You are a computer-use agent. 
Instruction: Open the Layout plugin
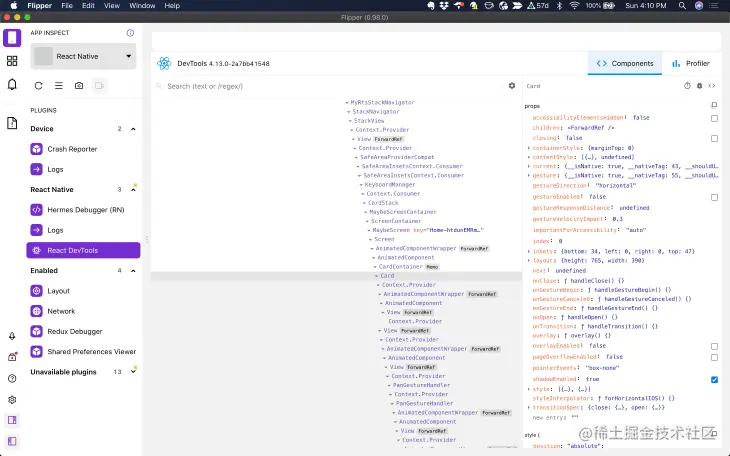83,291
